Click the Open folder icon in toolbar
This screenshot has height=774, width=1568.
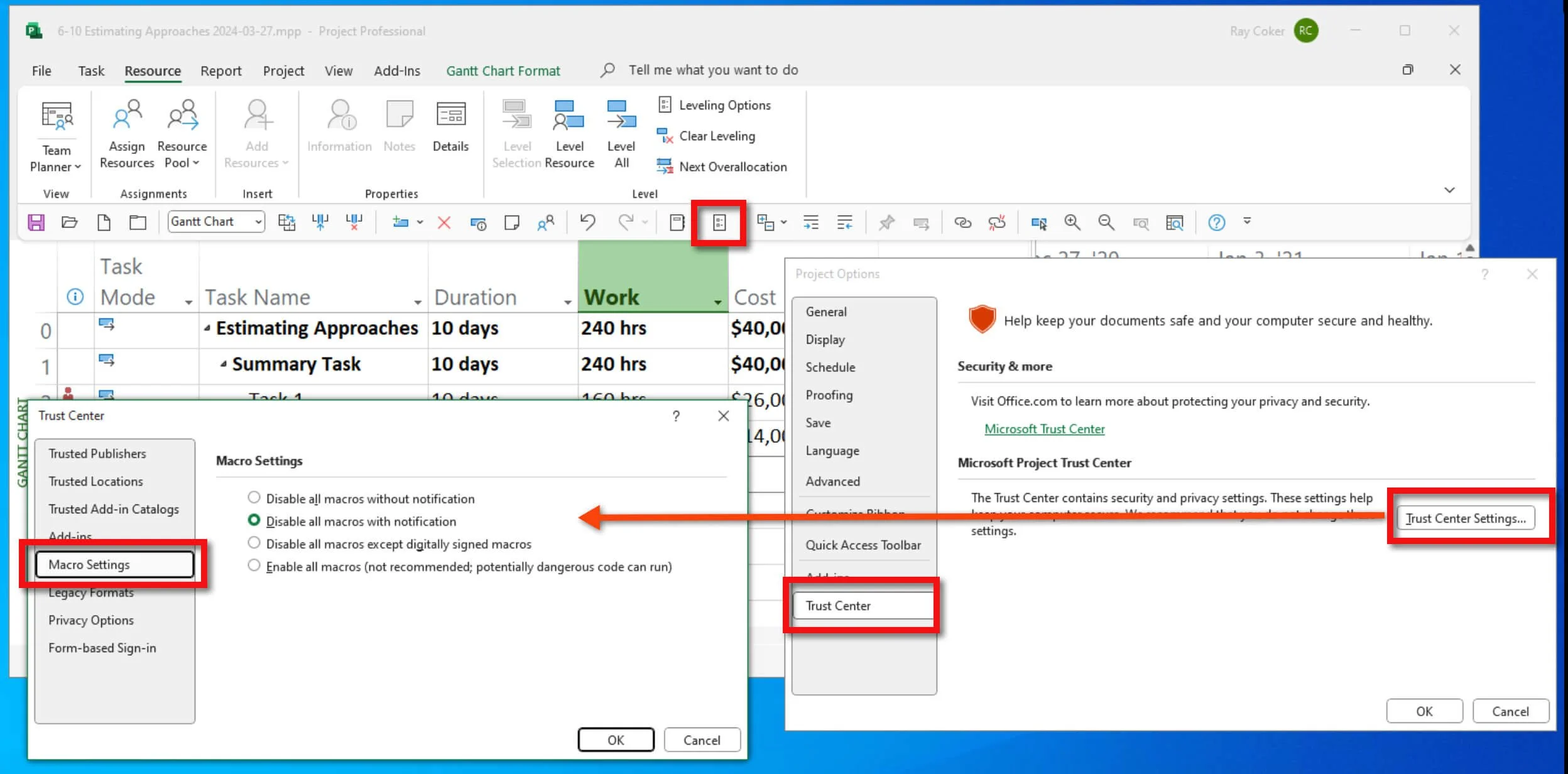click(69, 222)
